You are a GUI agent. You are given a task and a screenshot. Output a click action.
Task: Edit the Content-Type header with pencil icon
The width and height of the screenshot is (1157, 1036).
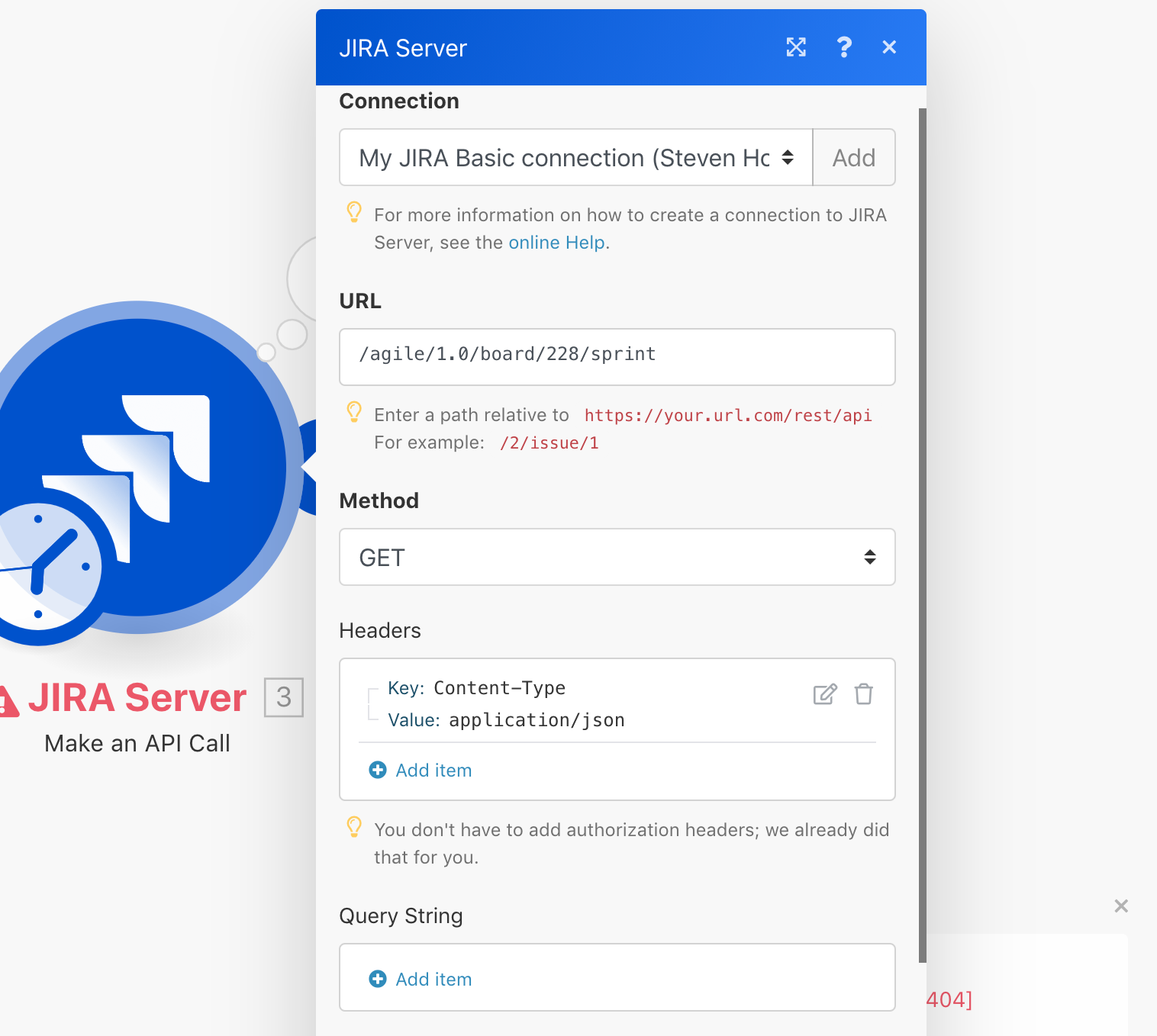pos(824,694)
